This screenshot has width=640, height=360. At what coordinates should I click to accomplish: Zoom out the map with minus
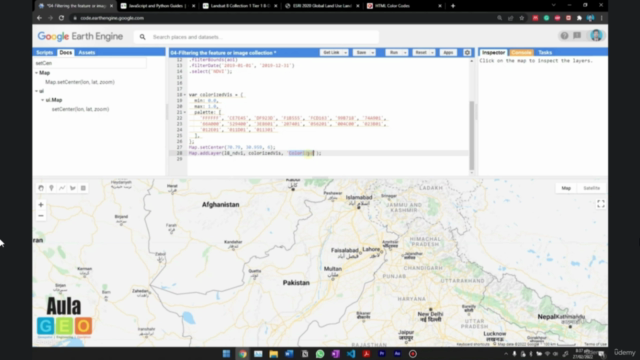click(41, 216)
